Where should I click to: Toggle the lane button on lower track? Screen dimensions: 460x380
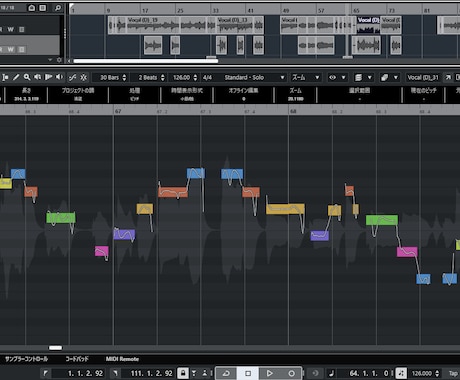22,49
